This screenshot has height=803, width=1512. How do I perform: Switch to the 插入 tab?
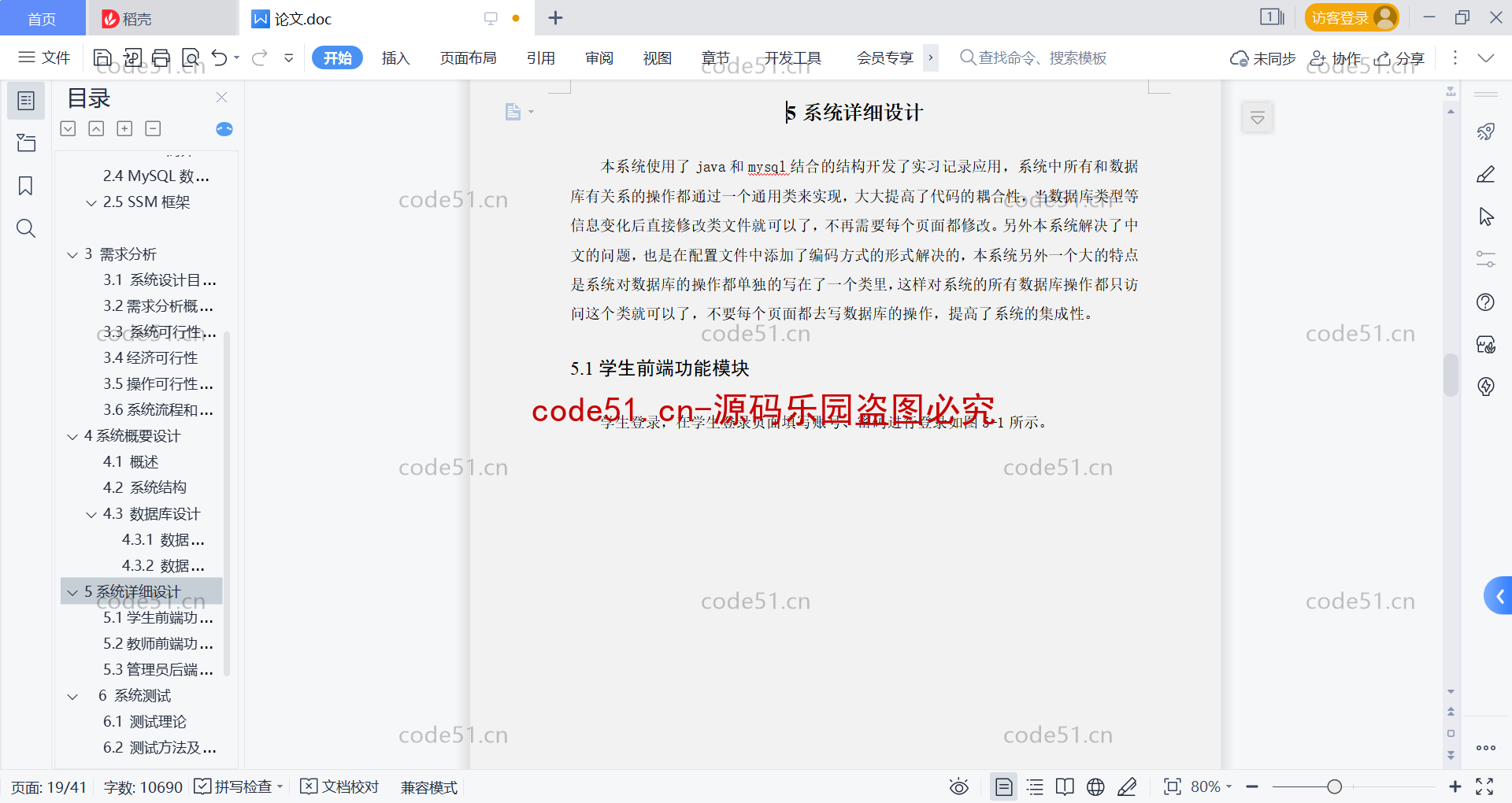395,57
